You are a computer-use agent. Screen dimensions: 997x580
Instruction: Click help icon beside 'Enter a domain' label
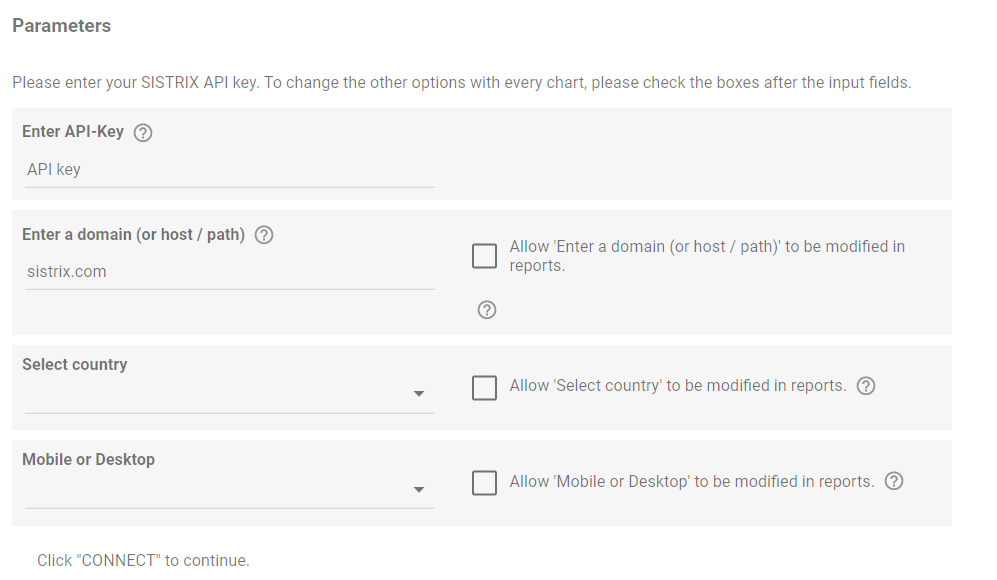click(264, 235)
